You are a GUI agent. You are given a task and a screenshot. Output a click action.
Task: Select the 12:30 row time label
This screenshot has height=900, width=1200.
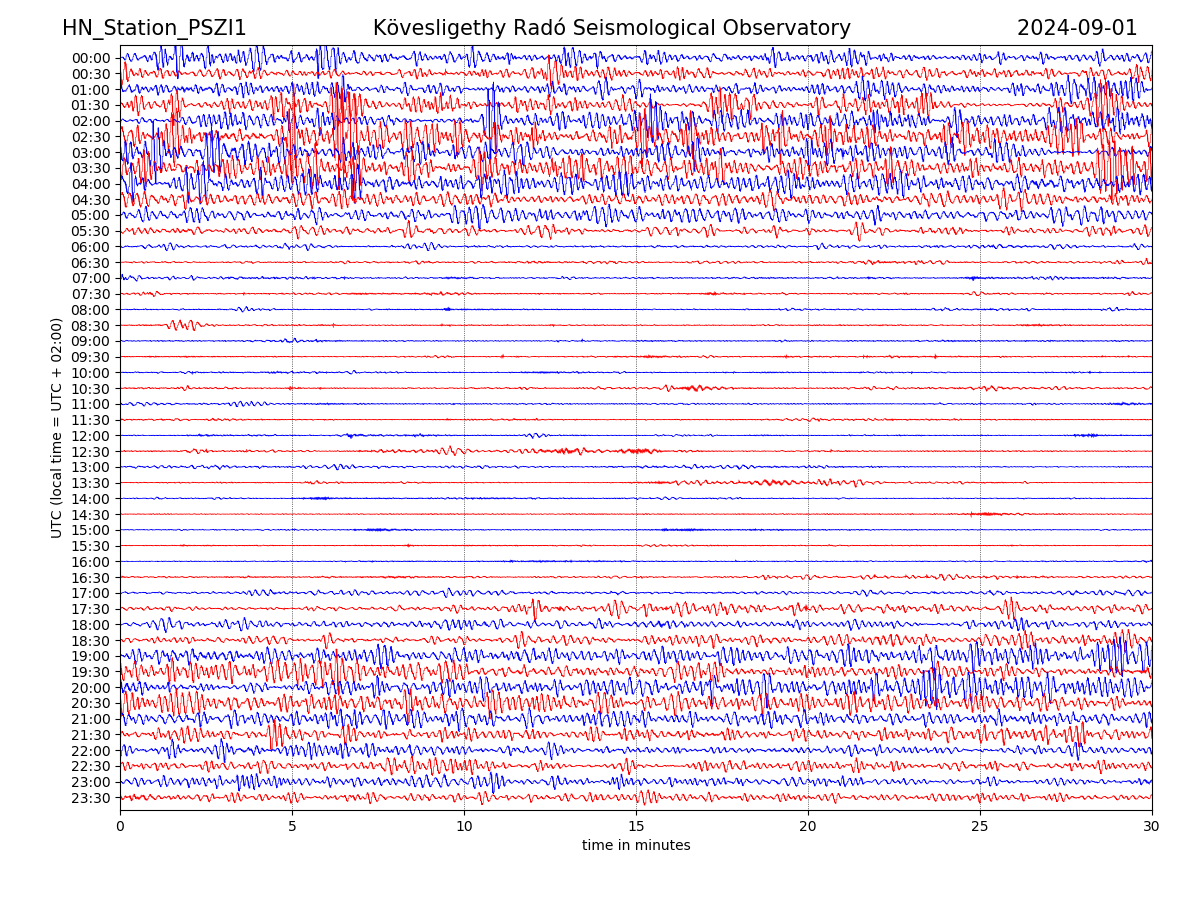pos(91,452)
